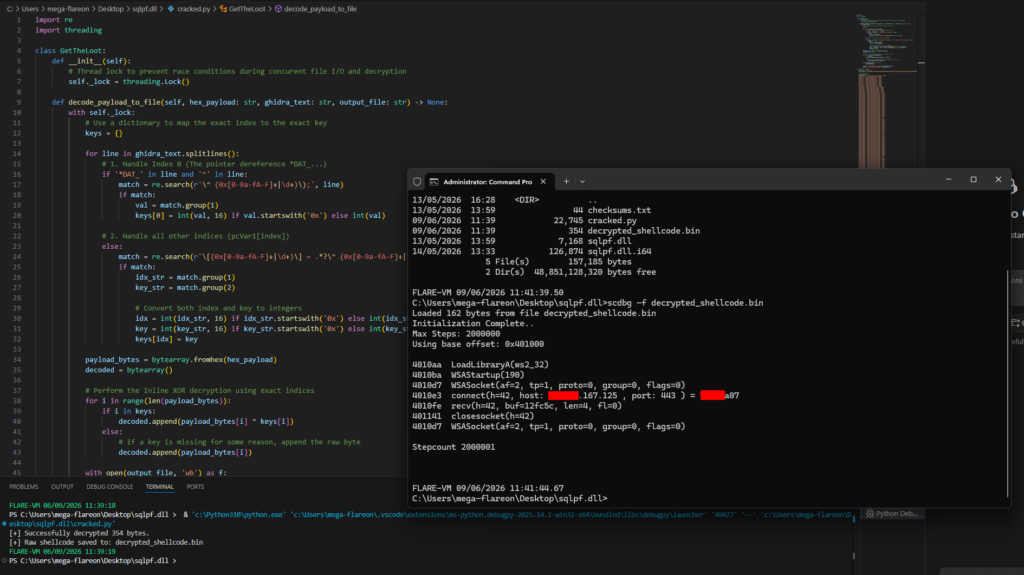Image resolution: width=1024 pixels, height=575 pixels.
Task: Maximize the Command Prompt window
Action: coord(973,180)
